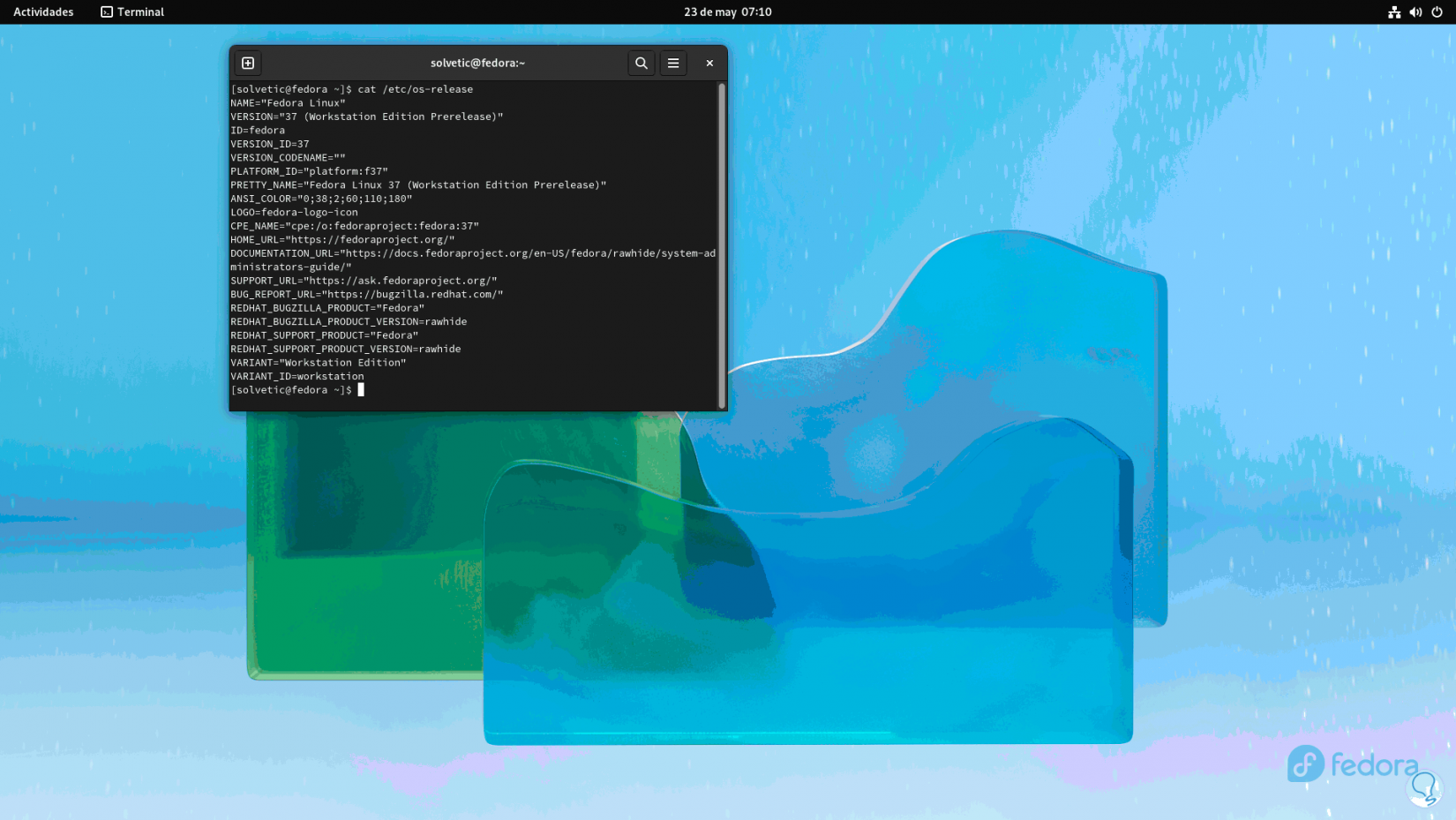Click the line REDHAT_SUPPORT_PRODUCT="Fedora"
1456x820 pixels.
point(325,335)
